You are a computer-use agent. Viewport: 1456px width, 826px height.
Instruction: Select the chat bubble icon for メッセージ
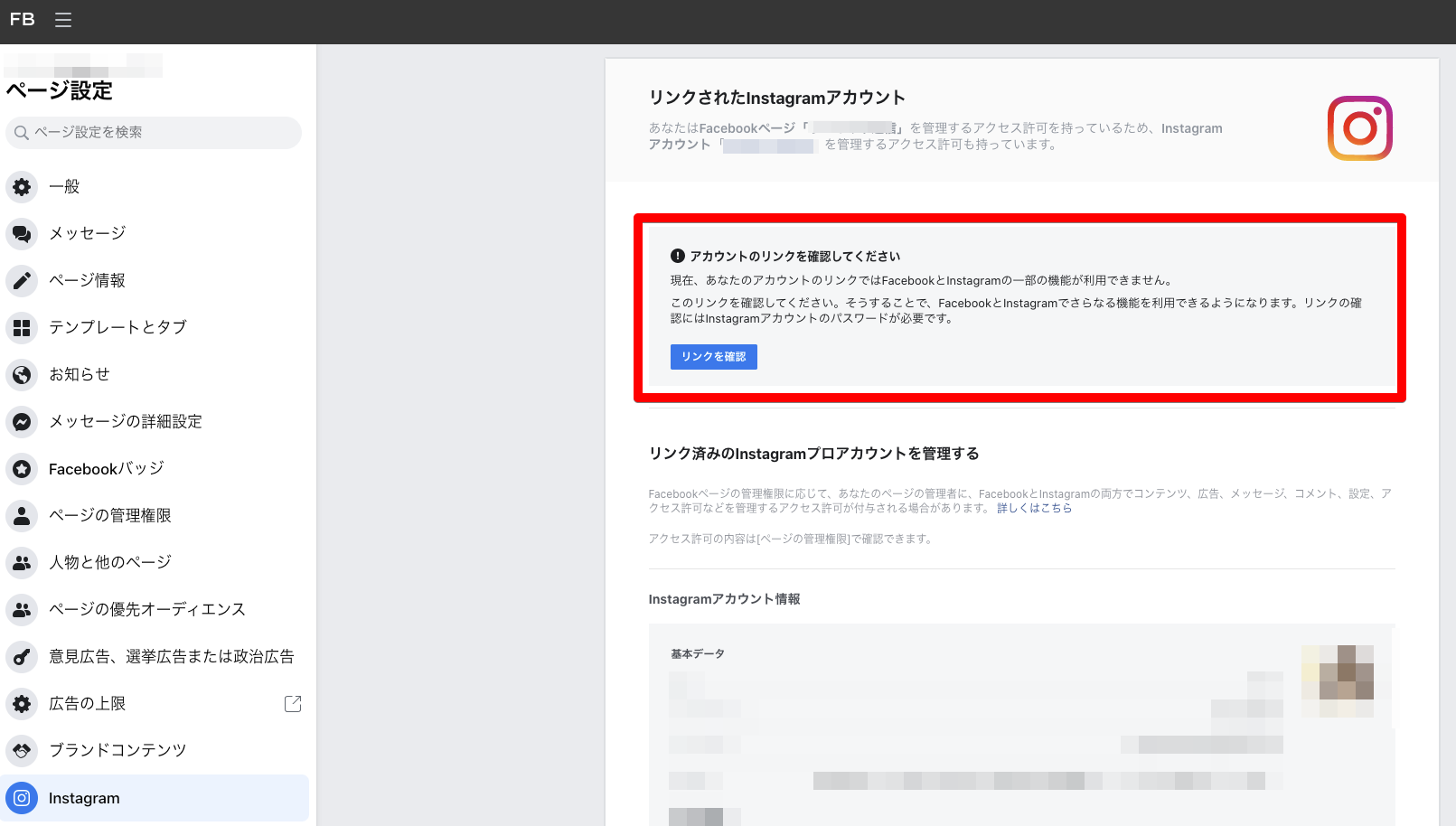click(22, 234)
